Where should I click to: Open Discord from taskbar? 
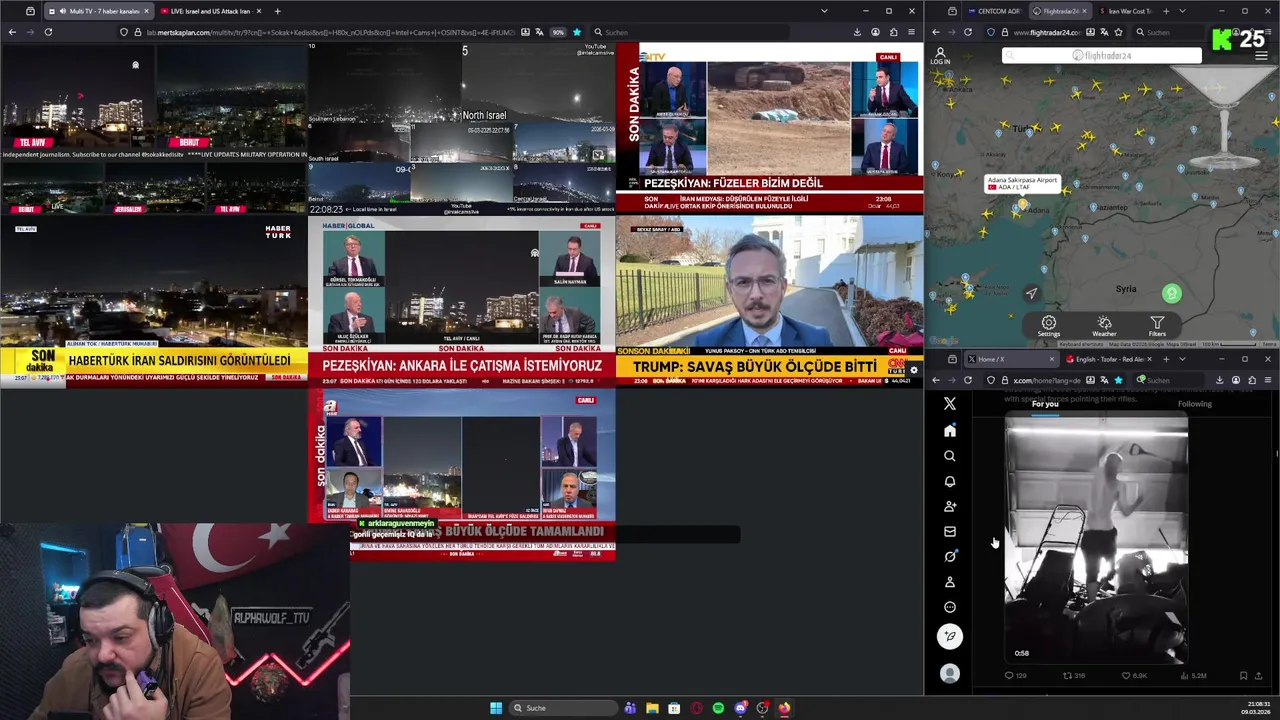click(740, 708)
